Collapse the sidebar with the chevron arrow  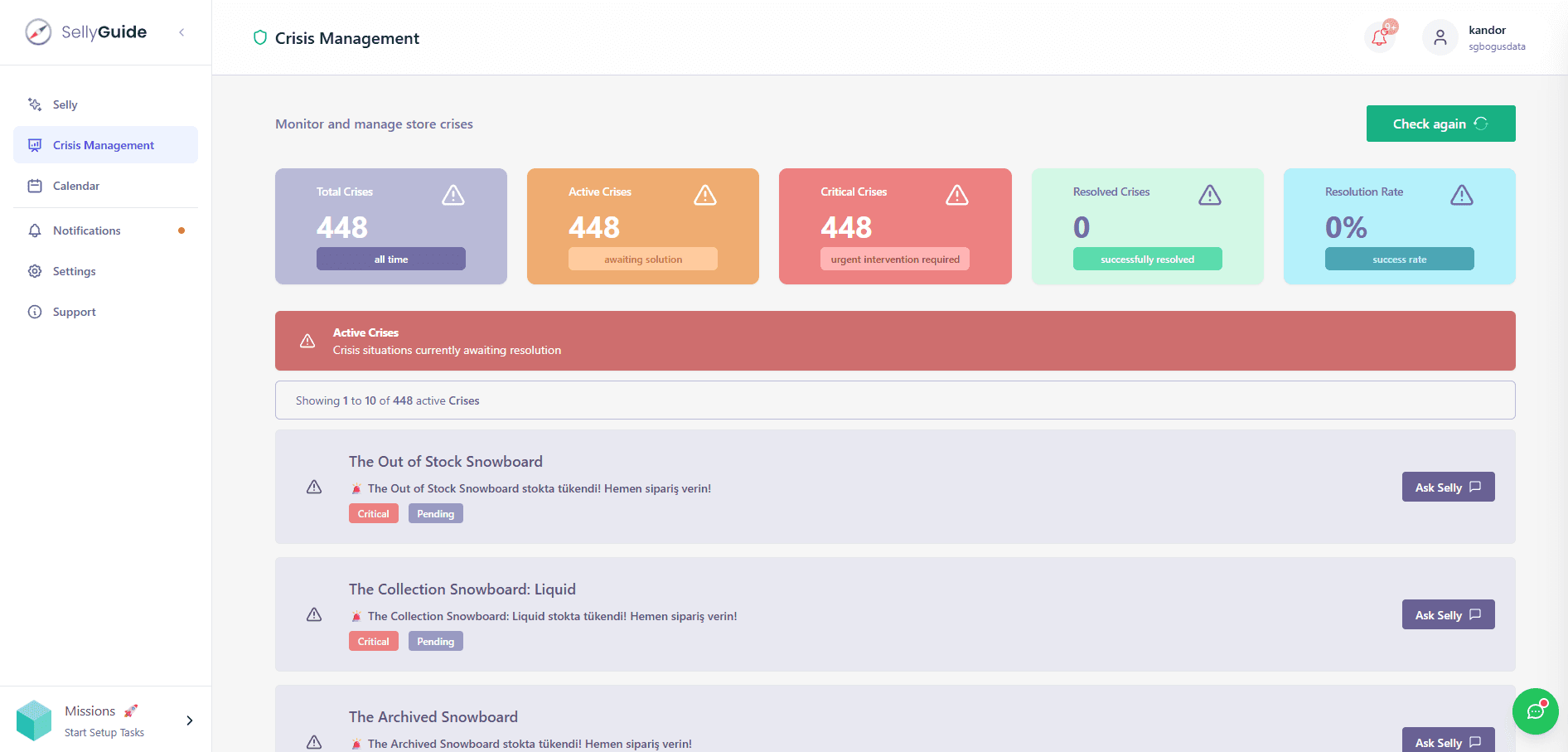pos(181,32)
